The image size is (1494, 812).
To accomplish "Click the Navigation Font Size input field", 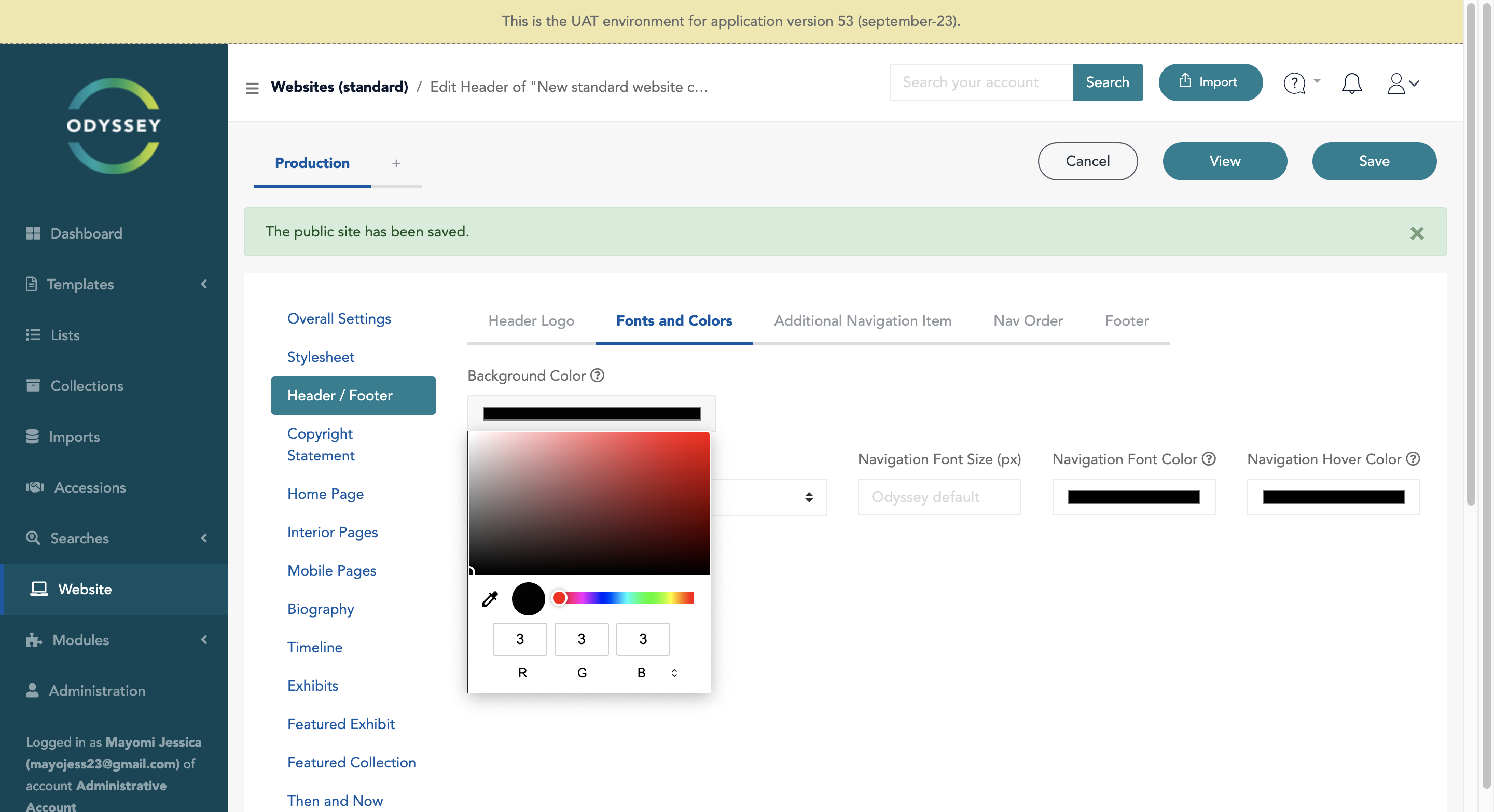I will pyautogui.click(x=939, y=497).
